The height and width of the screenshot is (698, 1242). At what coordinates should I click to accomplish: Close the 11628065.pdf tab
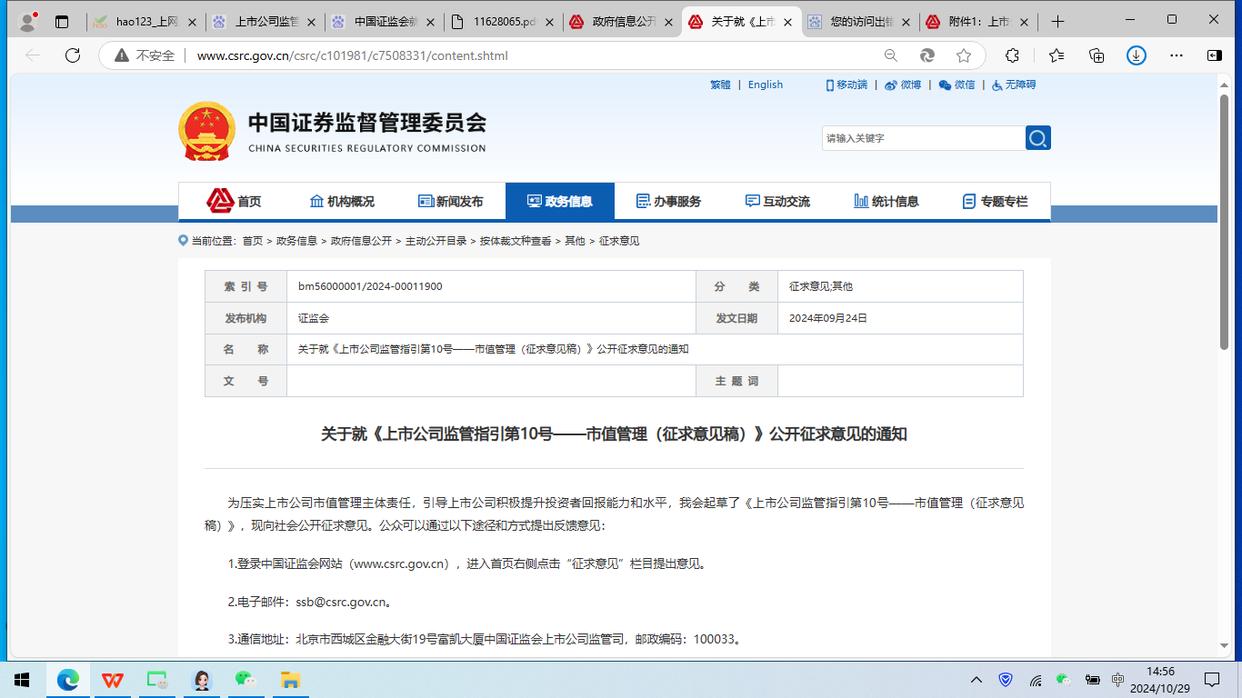(550, 22)
